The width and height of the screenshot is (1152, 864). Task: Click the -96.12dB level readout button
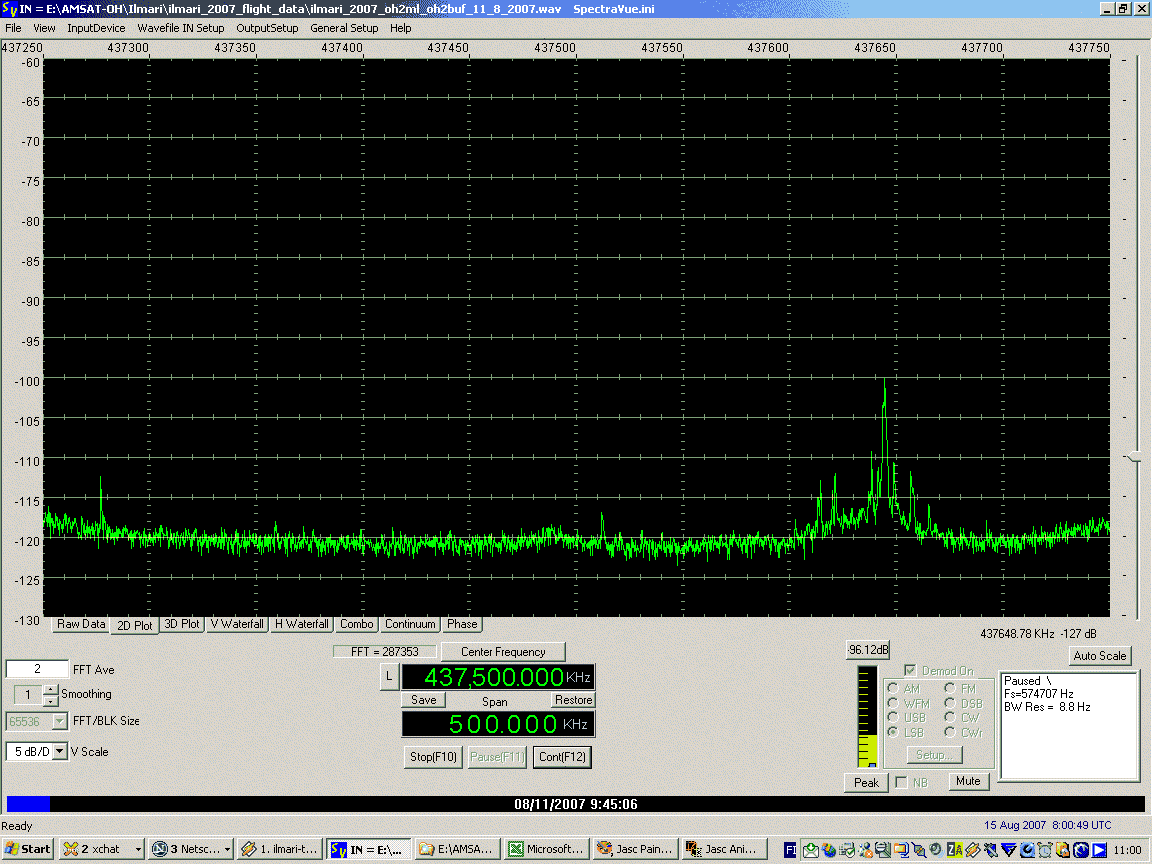click(868, 650)
